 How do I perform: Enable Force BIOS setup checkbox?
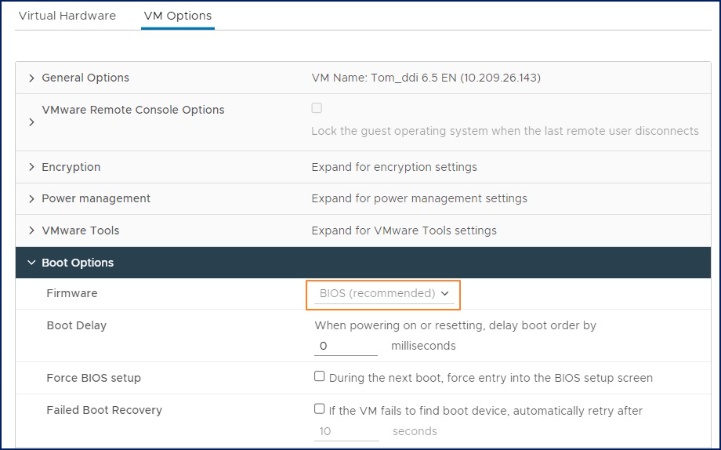[320, 377]
